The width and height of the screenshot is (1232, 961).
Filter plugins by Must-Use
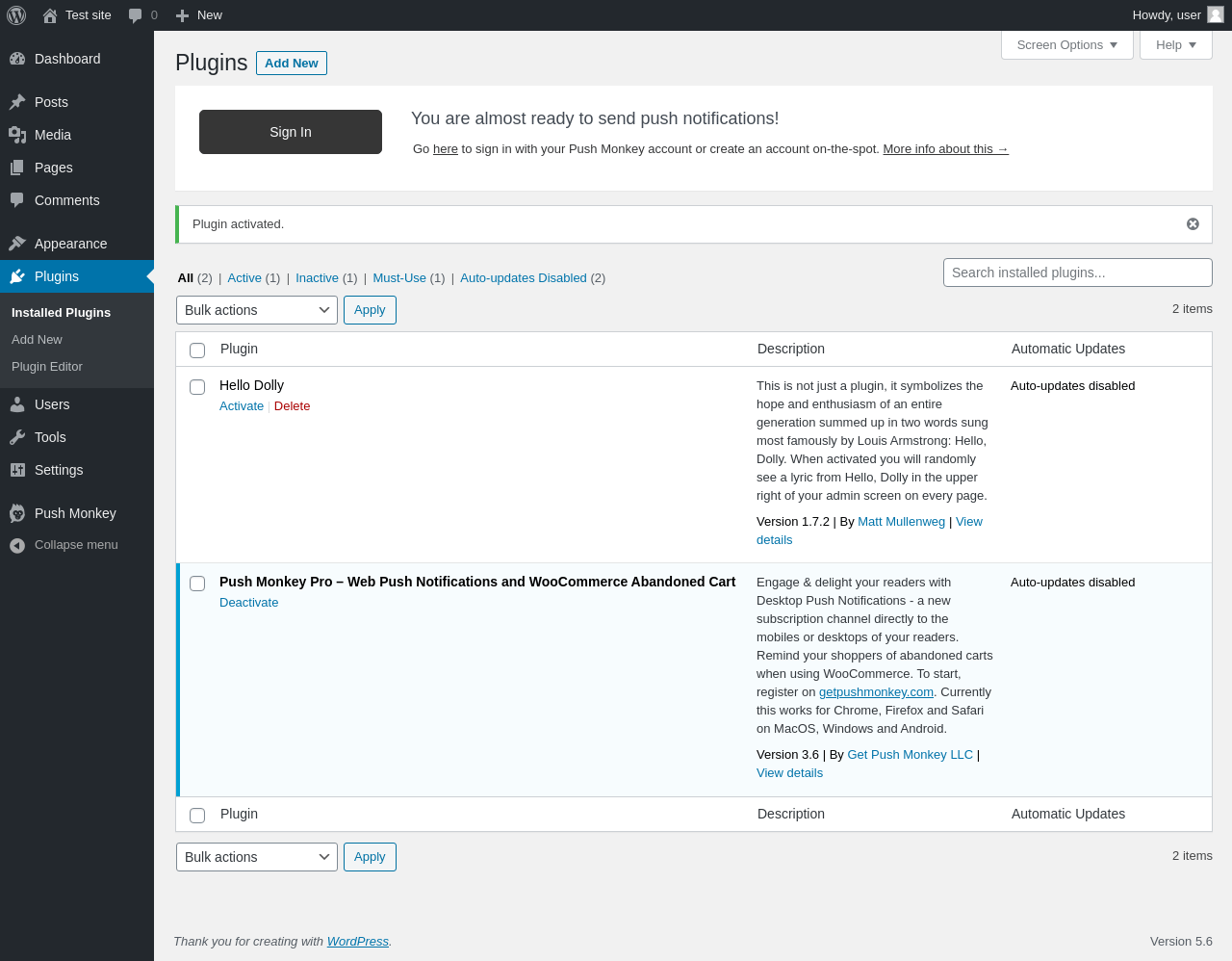point(399,278)
